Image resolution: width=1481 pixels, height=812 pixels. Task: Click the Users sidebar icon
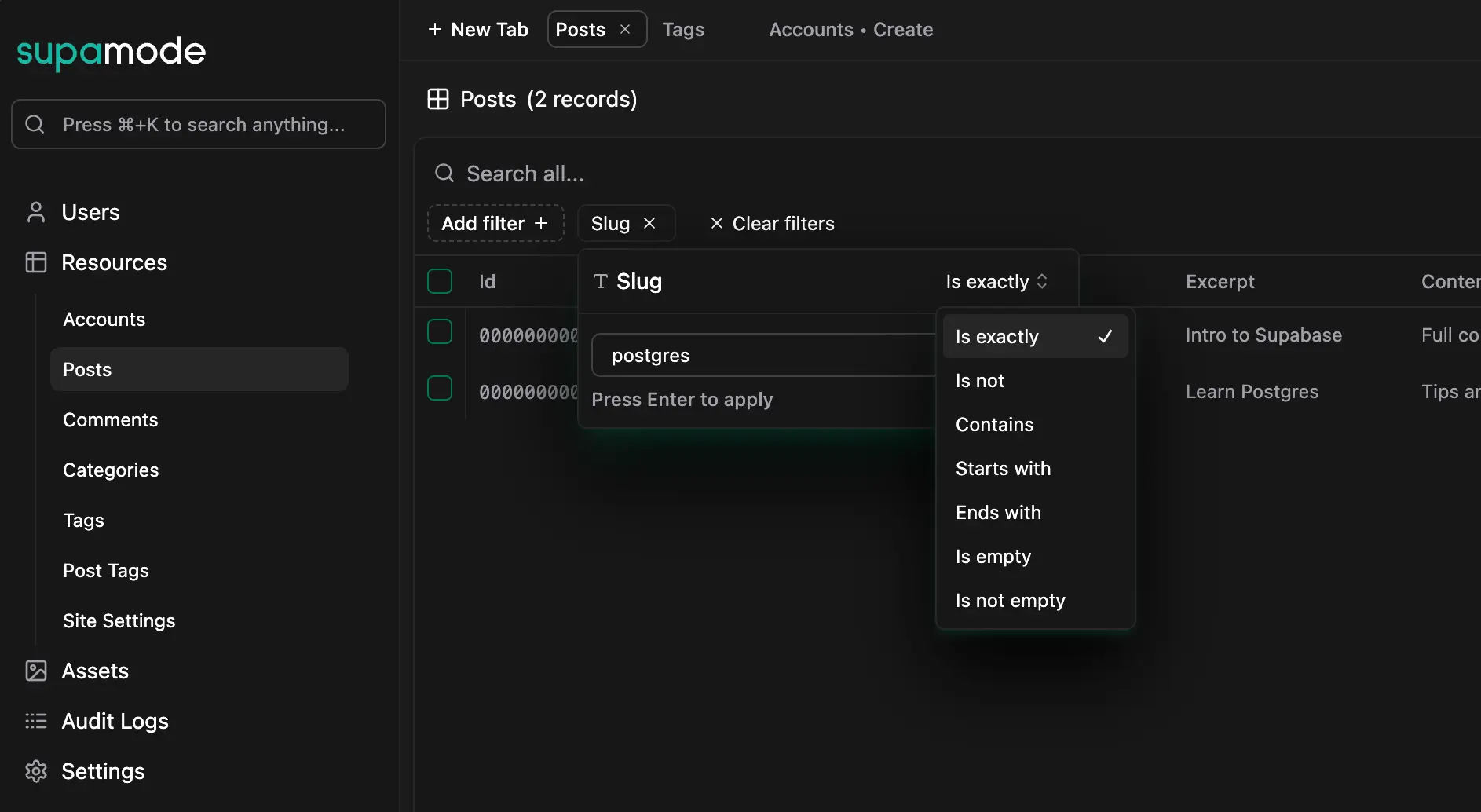tap(35, 211)
